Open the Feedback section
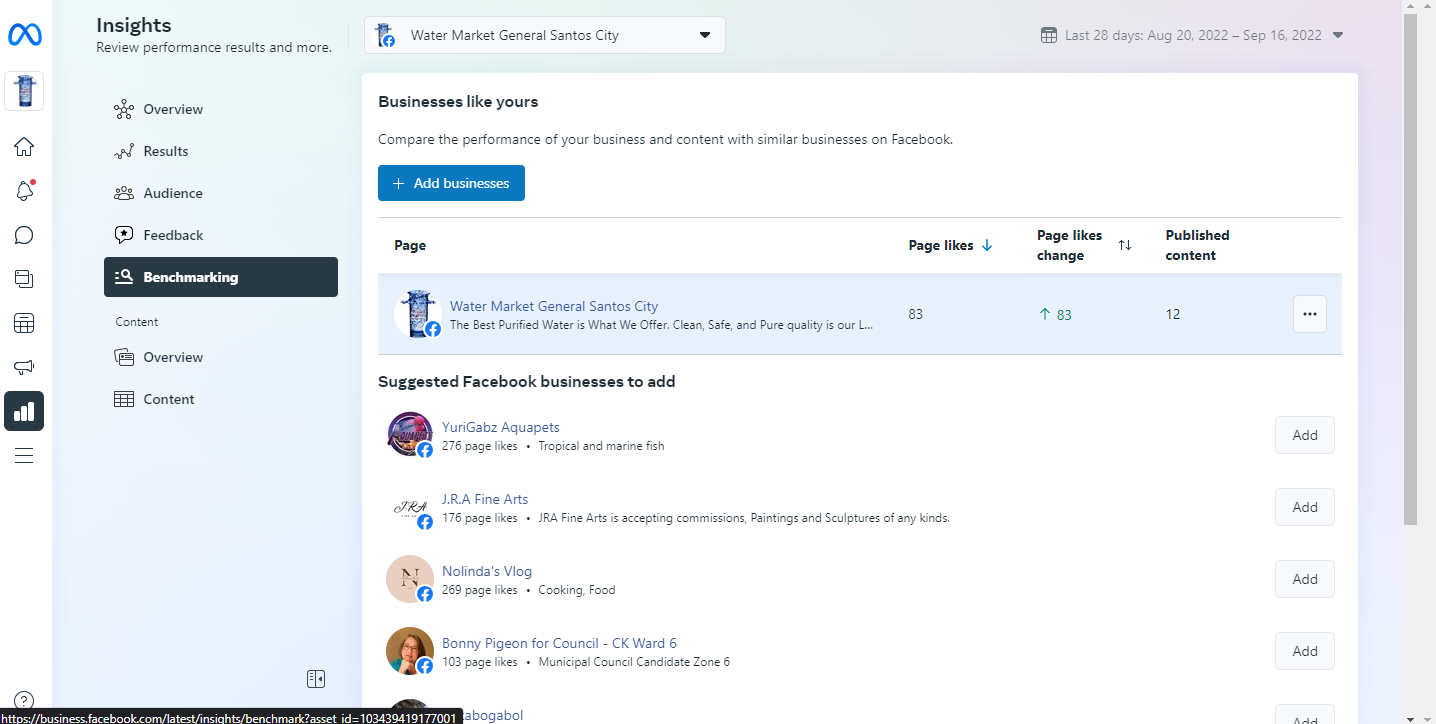This screenshot has height=724, width=1436. pyautogui.click(x=173, y=235)
